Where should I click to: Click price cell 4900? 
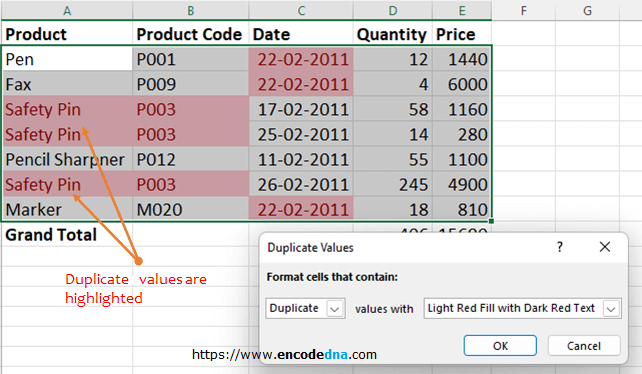click(462, 184)
